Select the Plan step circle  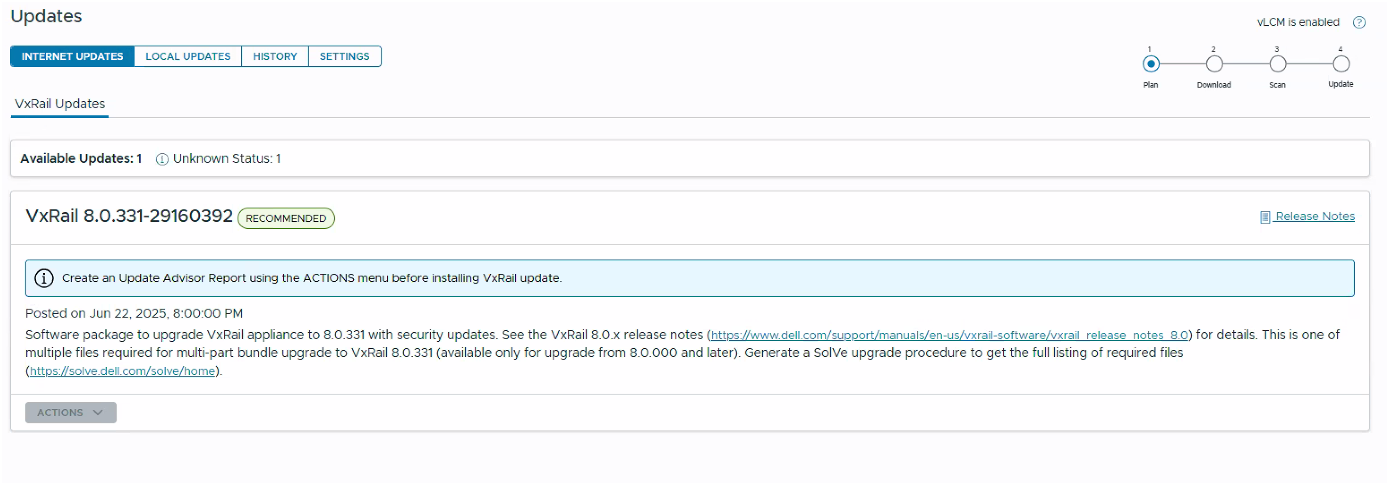click(x=1151, y=64)
